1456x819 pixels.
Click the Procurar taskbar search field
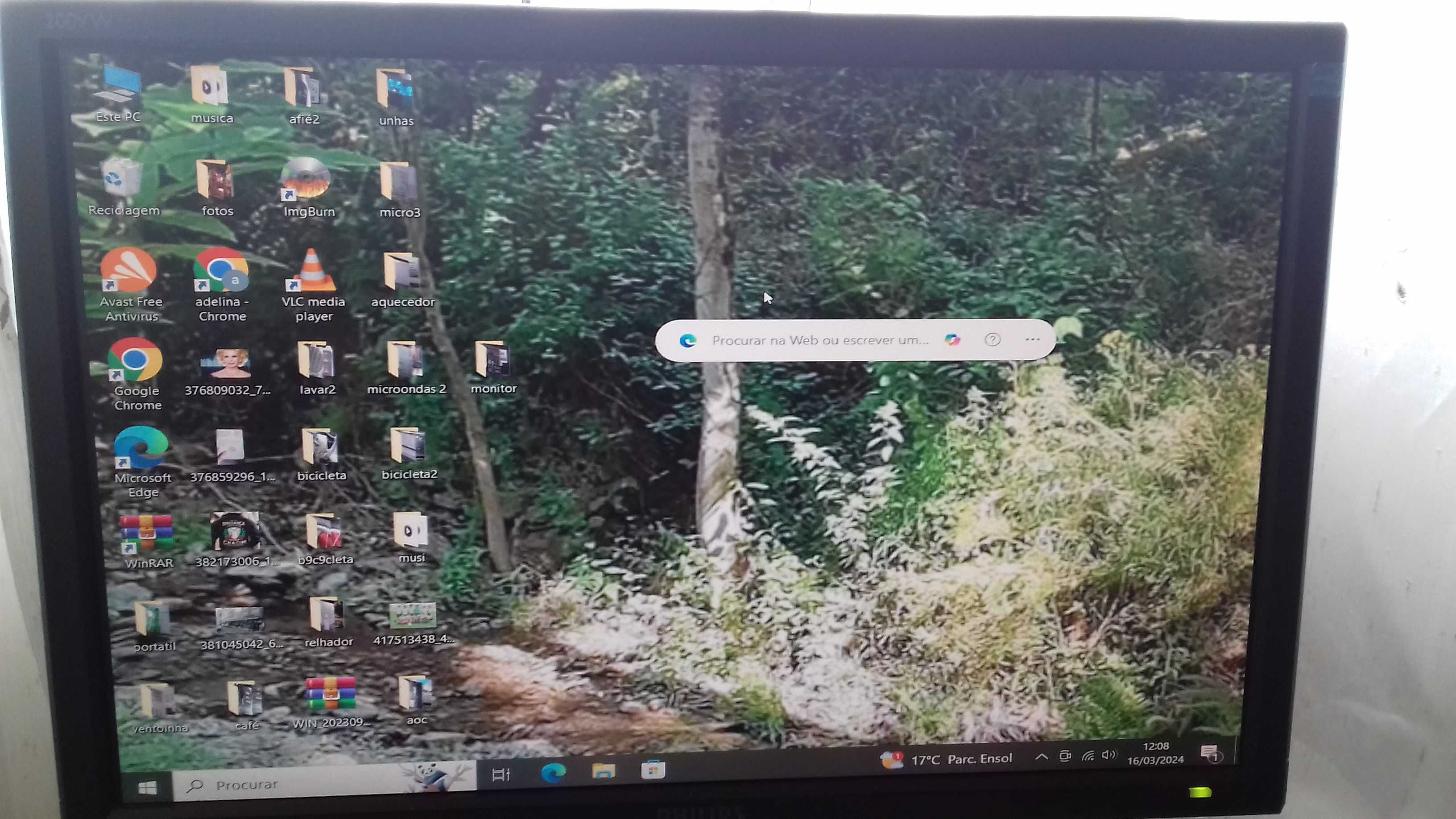(324, 783)
